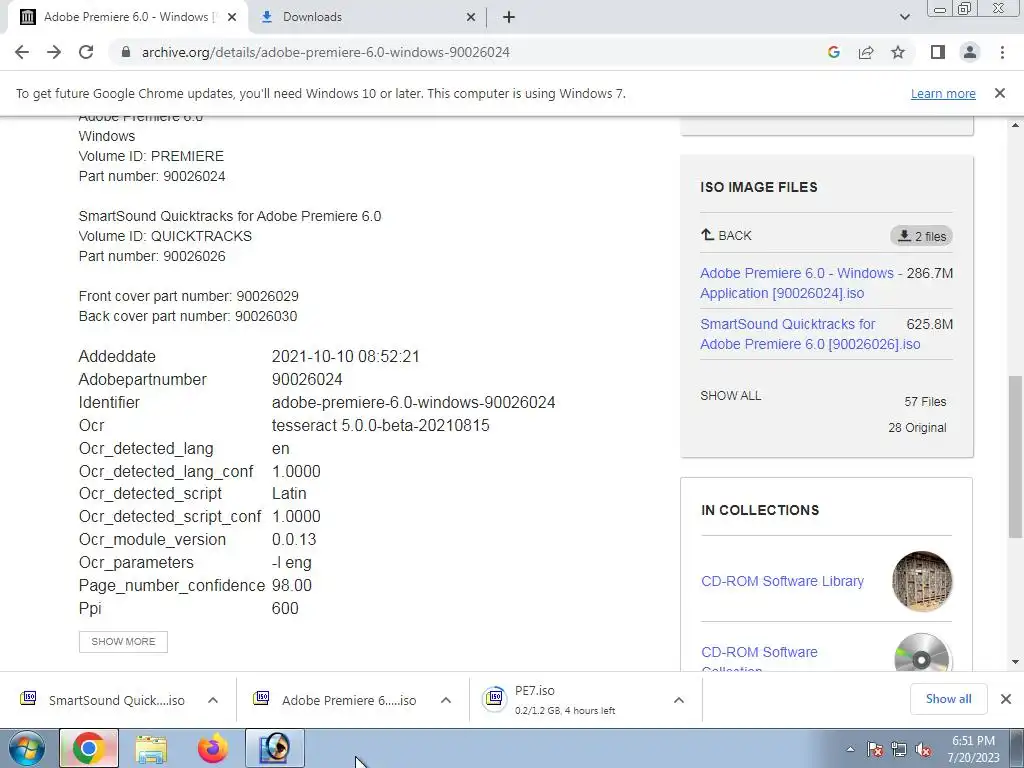This screenshot has width=1024, height=768.
Task: Download all with the 2 files button
Action: pos(921,236)
